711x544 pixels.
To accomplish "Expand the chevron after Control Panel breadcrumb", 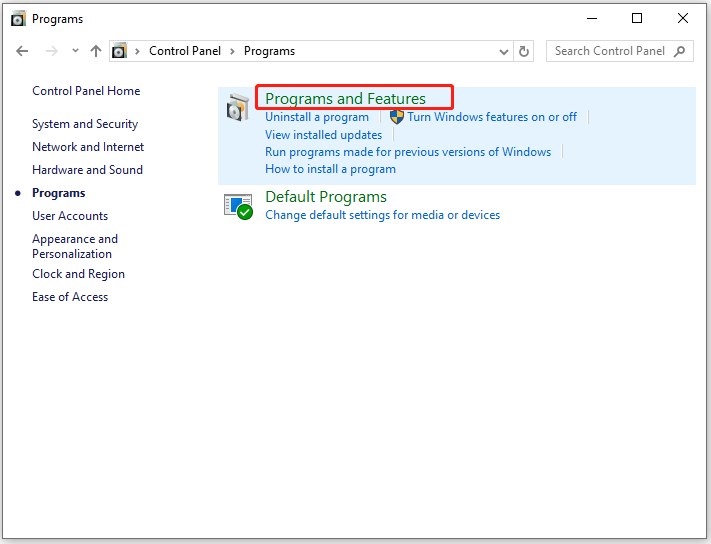I will point(233,51).
